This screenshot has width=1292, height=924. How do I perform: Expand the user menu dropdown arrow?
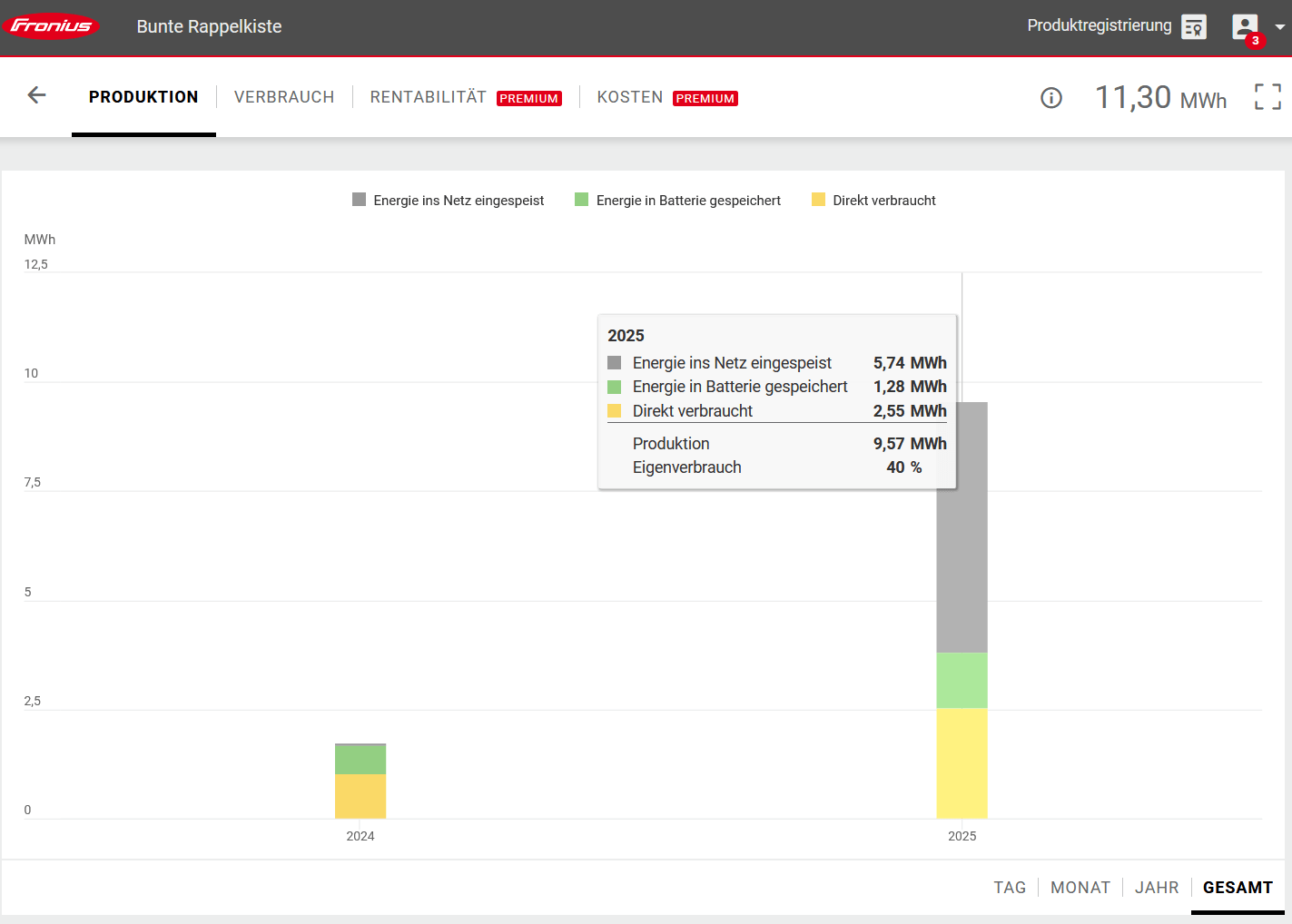point(1280,27)
